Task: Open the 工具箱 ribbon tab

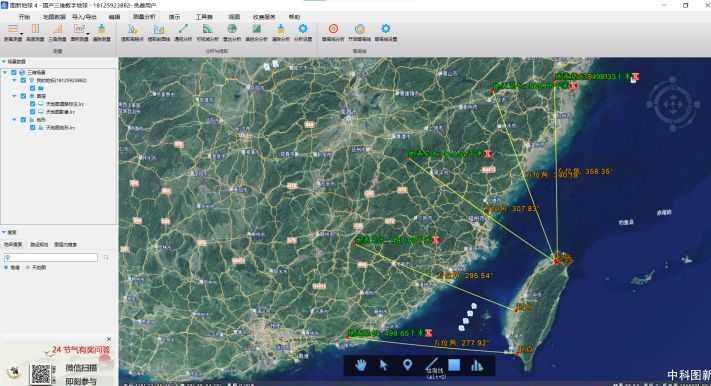Action: [204, 17]
